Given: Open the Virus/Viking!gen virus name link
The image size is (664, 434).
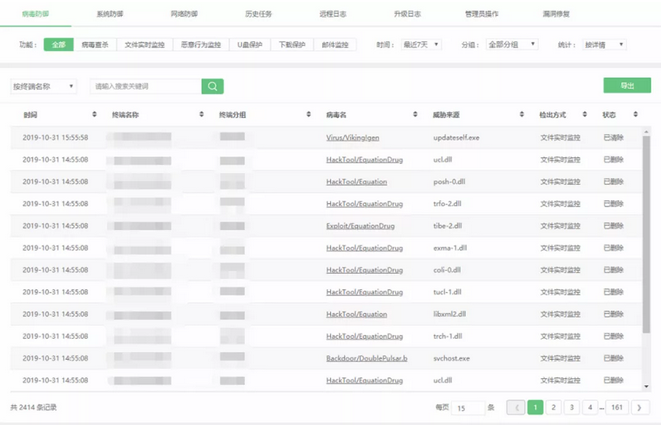Looking at the screenshot, I should pos(354,137).
